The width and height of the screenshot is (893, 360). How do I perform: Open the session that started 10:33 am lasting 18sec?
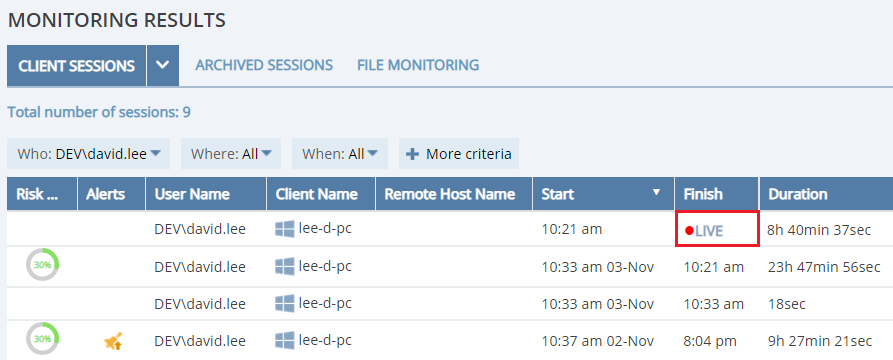coord(450,304)
